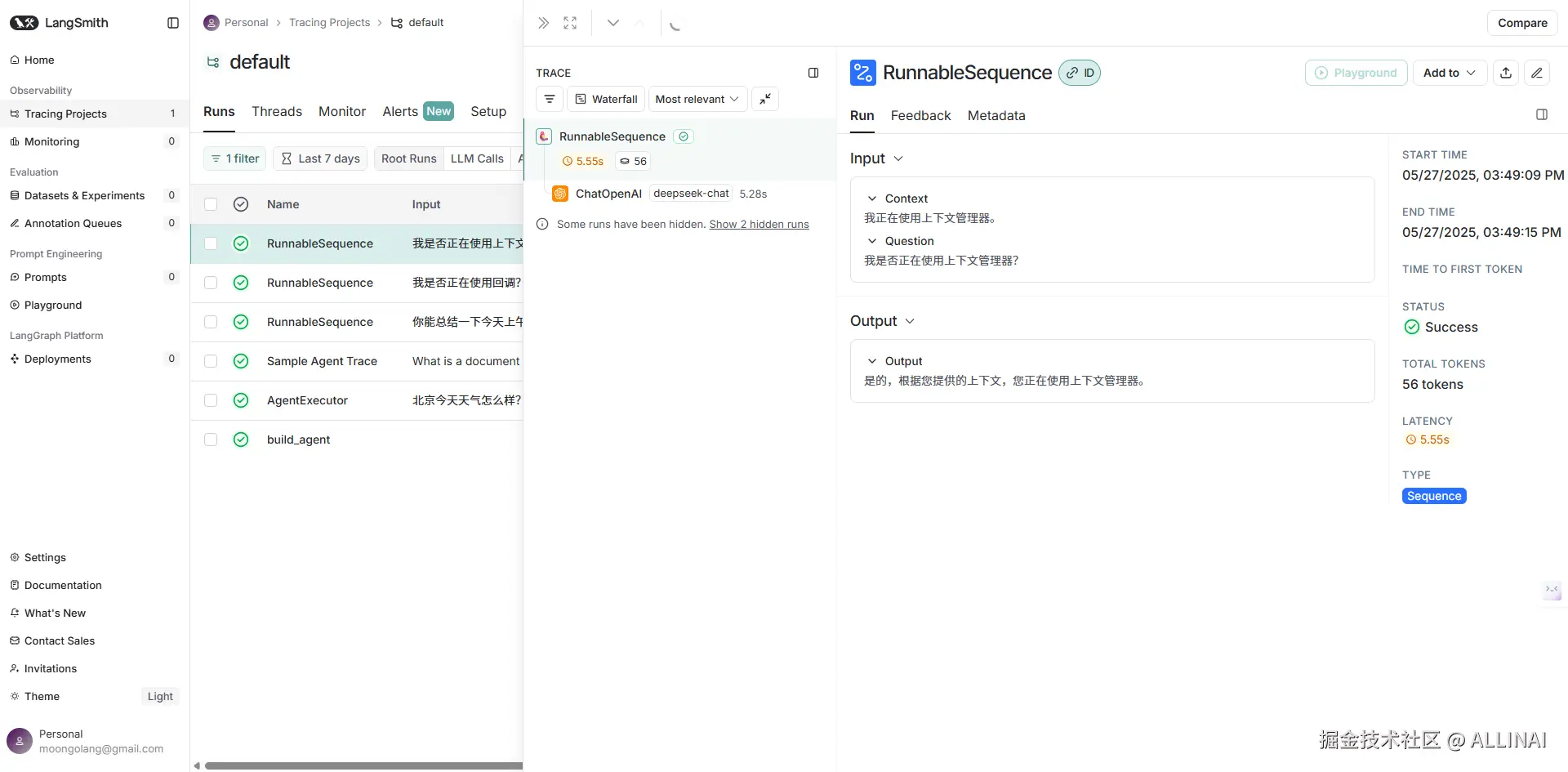Select the RunnableSequence trace node icon

544,136
